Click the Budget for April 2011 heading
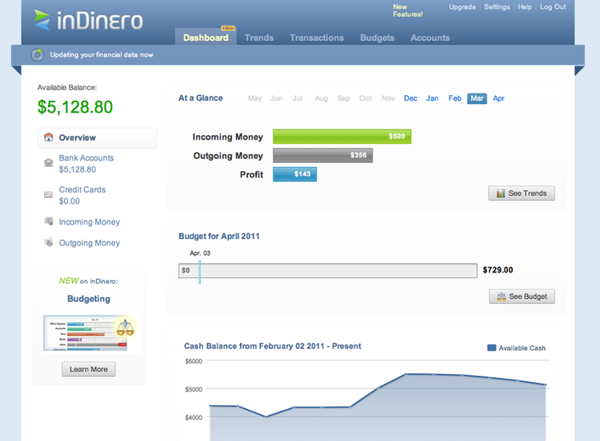 (219, 236)
